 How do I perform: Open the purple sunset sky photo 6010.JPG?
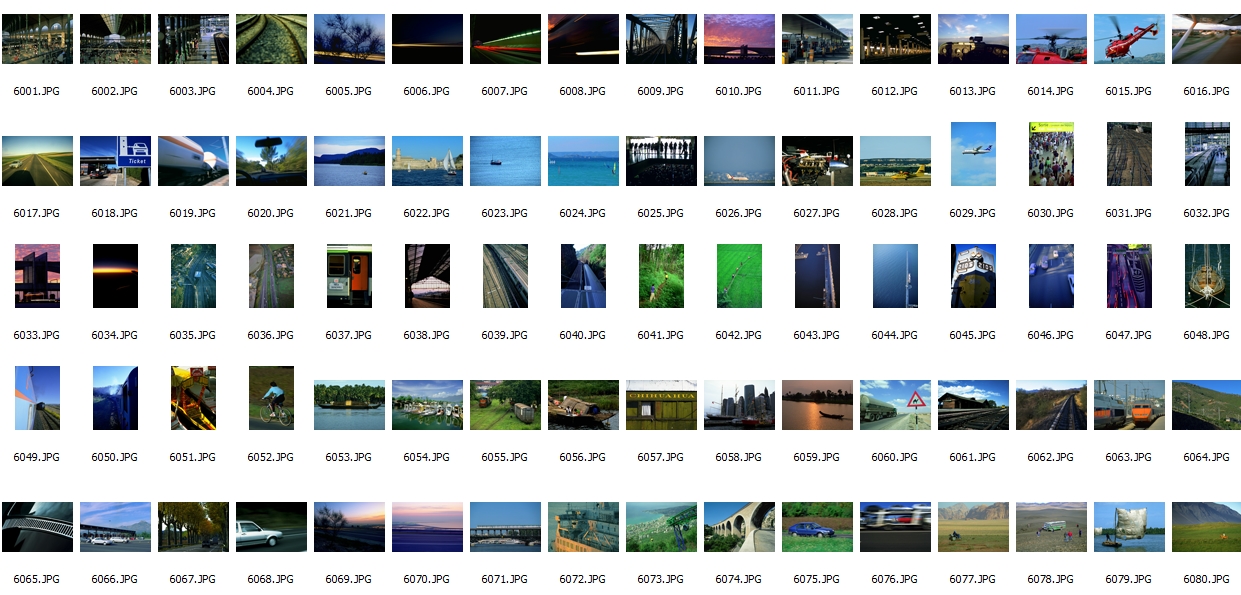(x=739, y=39)
